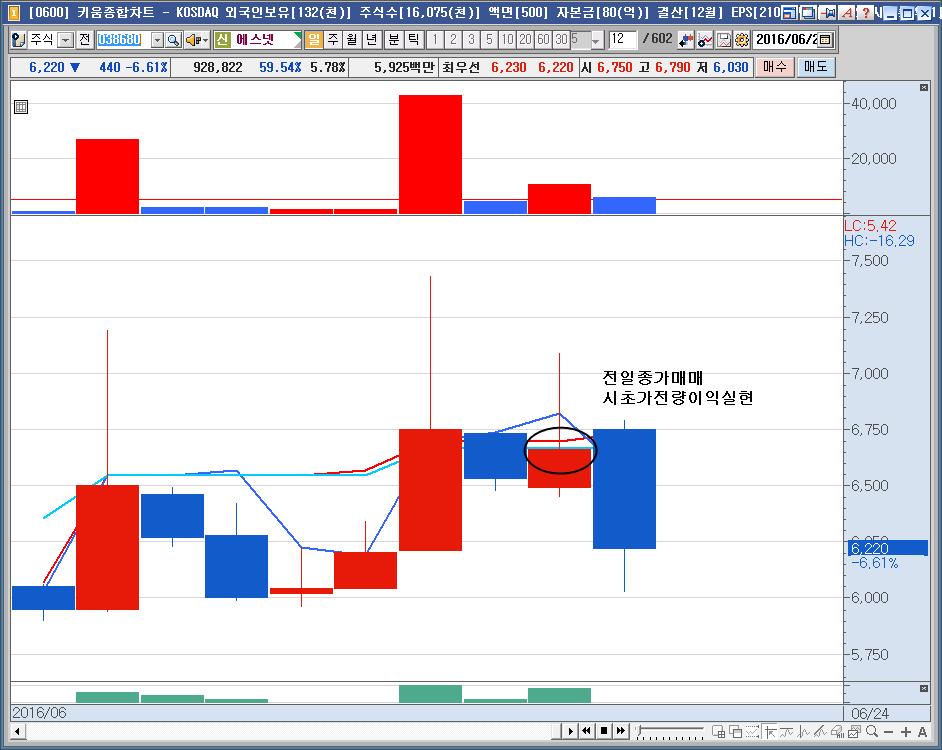The image size is (942, 750).
Task: Zoom in with the plus icon
Action: click(x=905, y=731)
